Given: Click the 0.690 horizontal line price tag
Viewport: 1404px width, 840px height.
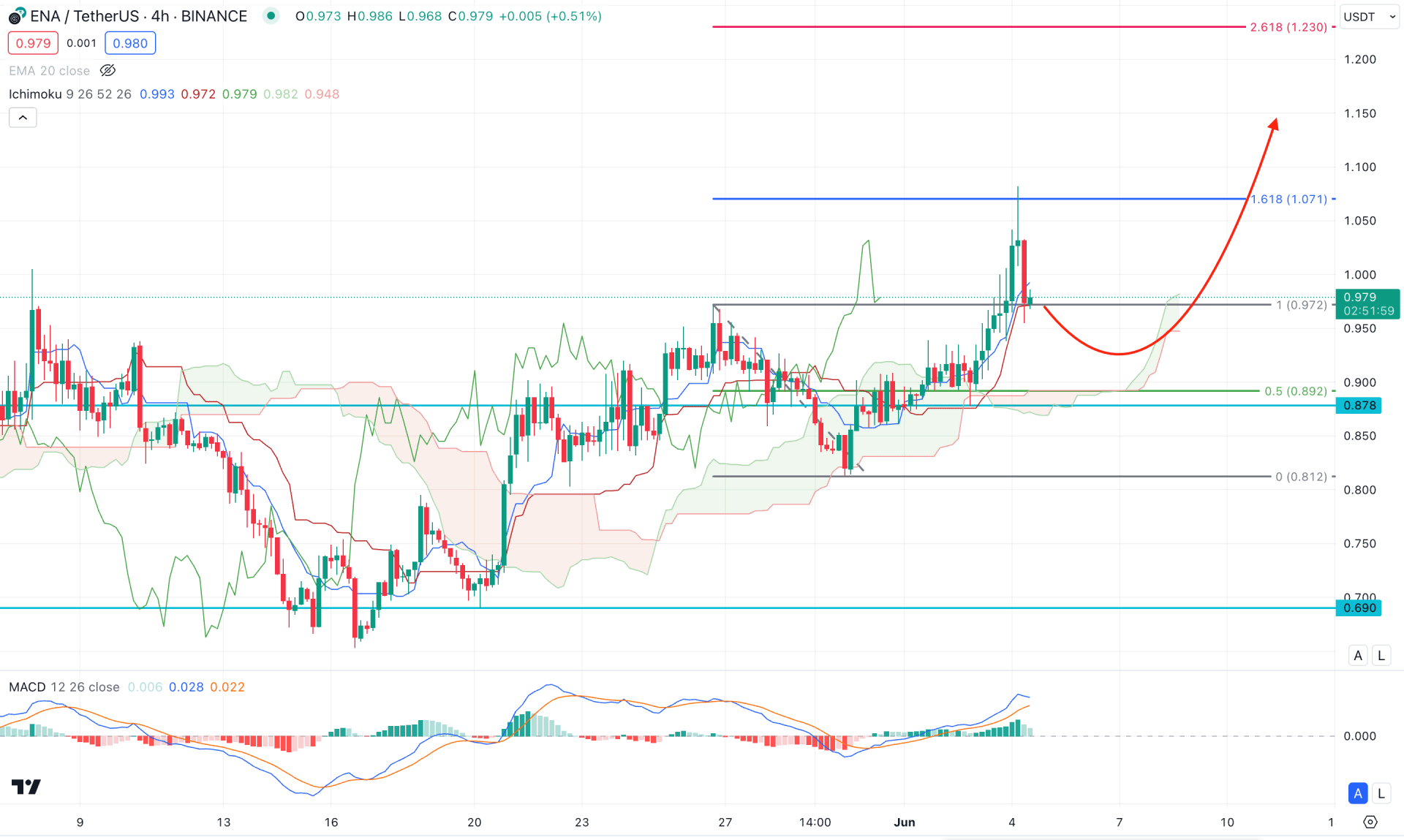Looking at the screenshot, I should coord(1359,608).
